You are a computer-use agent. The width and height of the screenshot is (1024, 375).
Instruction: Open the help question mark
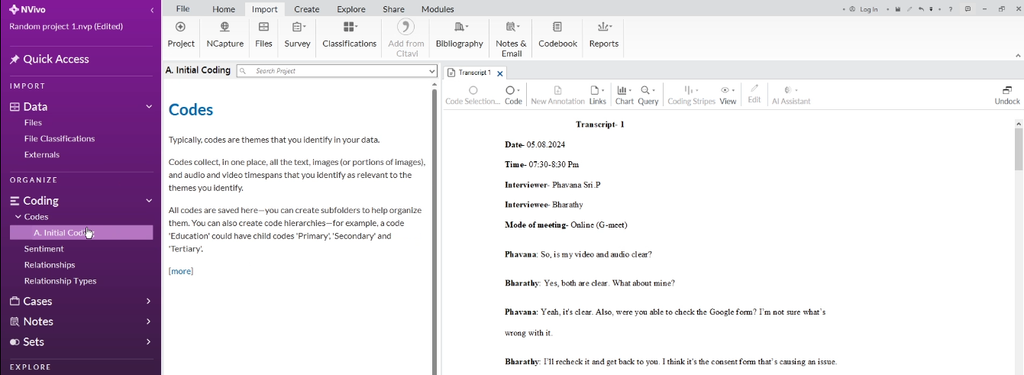(x=950, y=9)
